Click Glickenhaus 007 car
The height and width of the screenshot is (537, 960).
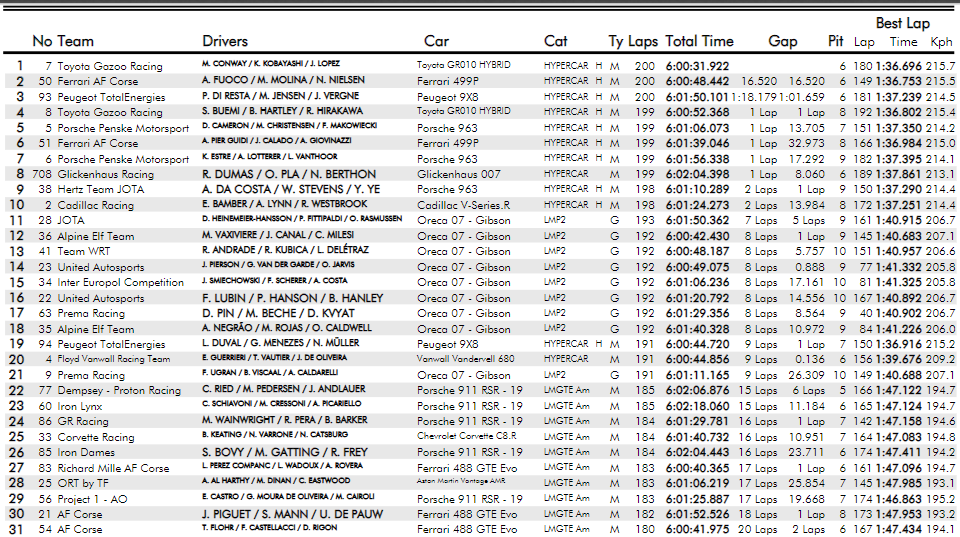[457, 175]
